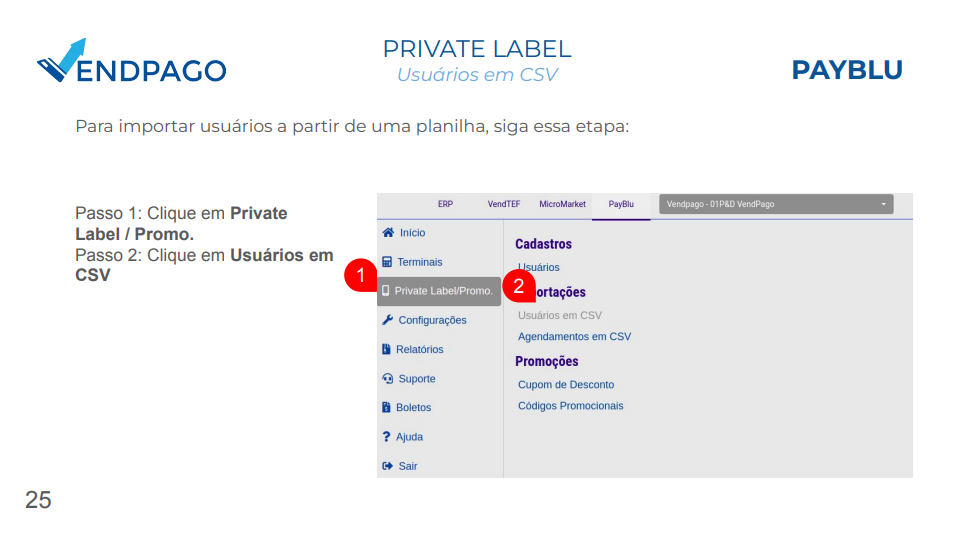Click the calculator icon next to Terminais

pyautogui.click(x=387, y=262)
